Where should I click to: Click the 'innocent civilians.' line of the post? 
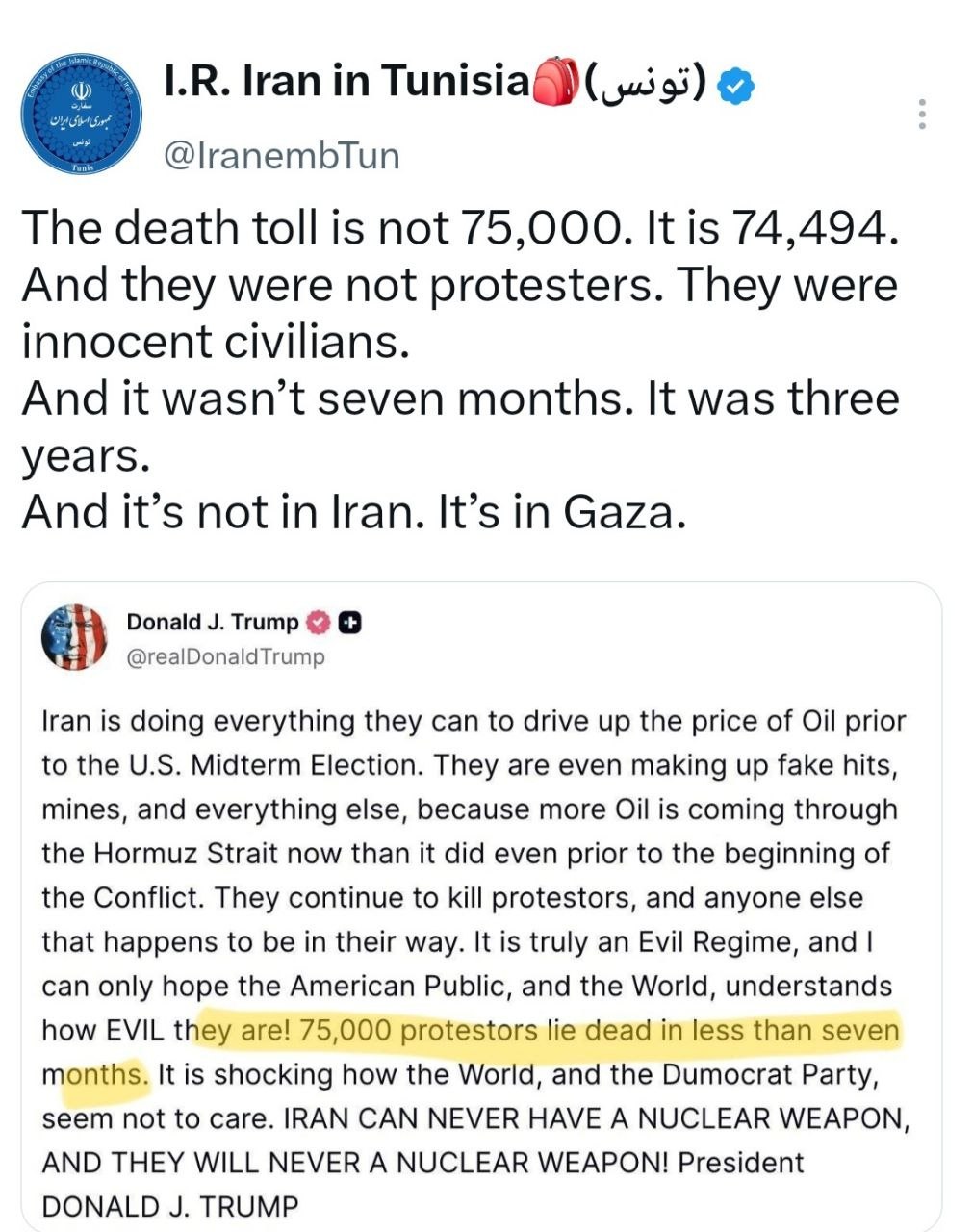pyautogui.click(x=216, y=343)
